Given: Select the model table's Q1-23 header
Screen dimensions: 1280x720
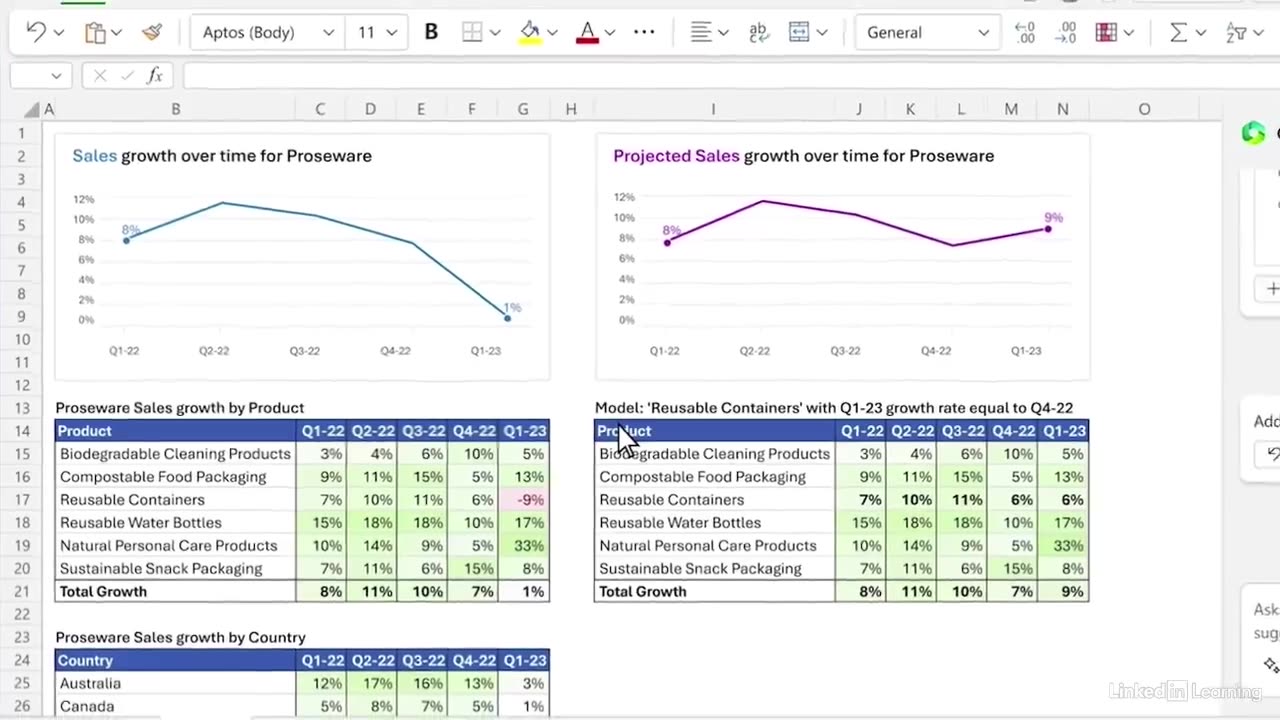Looking at the screenshot, I should 1063,431.
